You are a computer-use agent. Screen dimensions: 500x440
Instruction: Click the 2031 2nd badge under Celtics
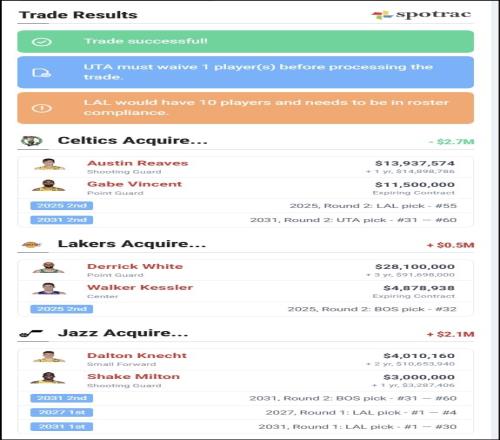pyautogui.click(x=62, y=220)
